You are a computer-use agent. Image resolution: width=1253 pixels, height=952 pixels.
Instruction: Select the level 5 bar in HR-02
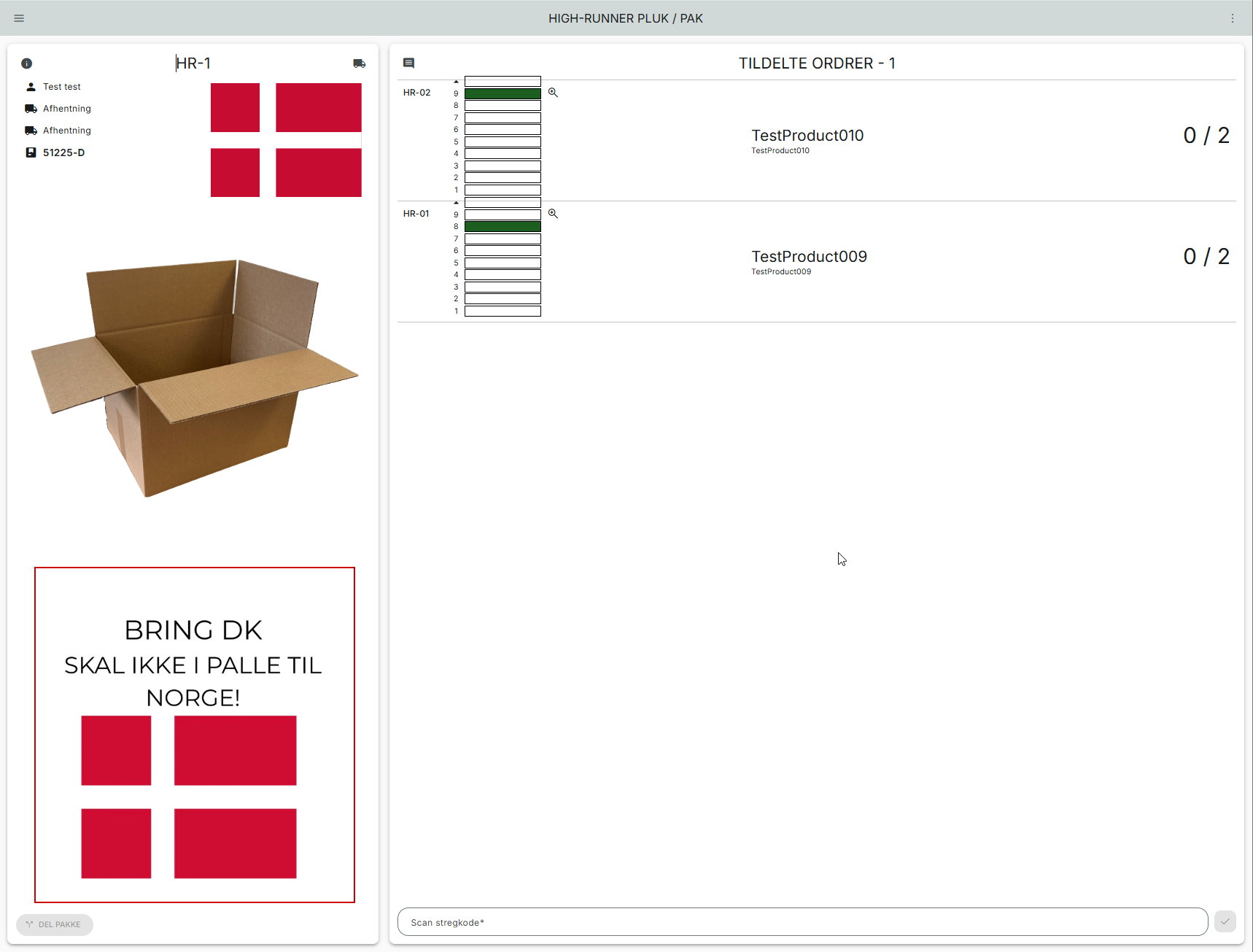tap(503, 142)
